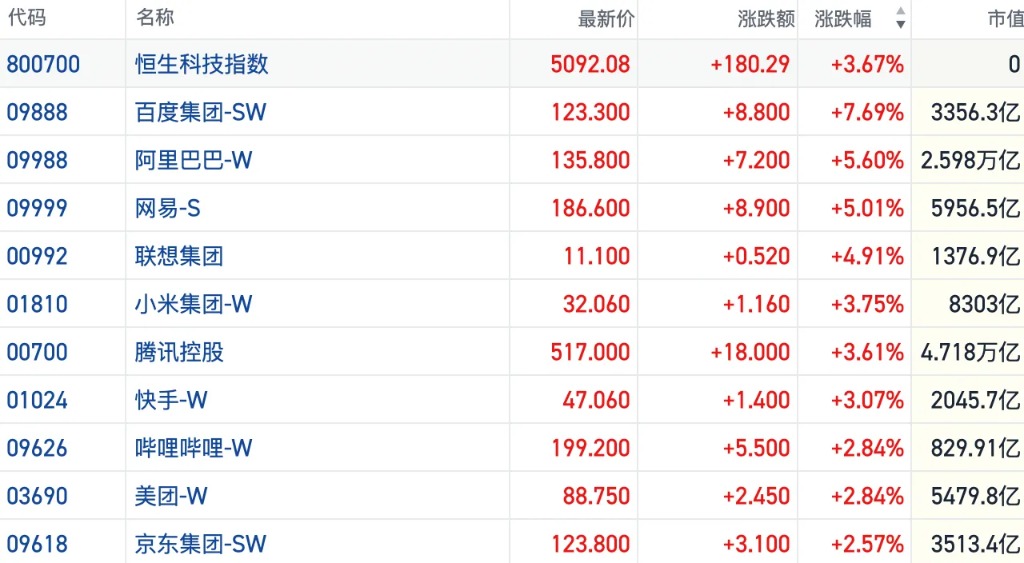Select the 联想集团 stock name
Image resolution: width=1024 pixels, height=563 pixels.
click(x=179, y=256)
